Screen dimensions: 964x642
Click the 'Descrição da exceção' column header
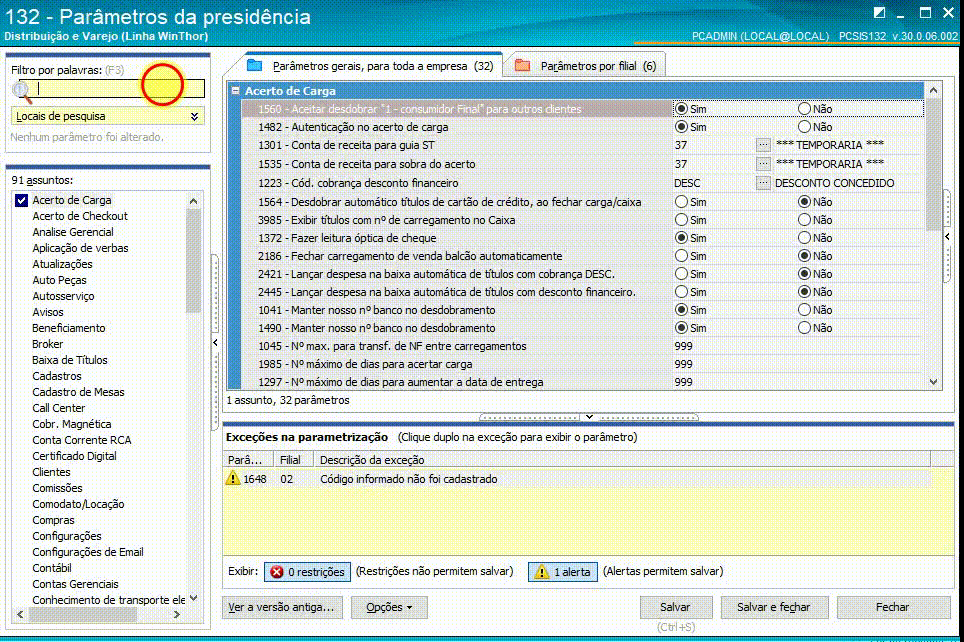pos(623,459)
